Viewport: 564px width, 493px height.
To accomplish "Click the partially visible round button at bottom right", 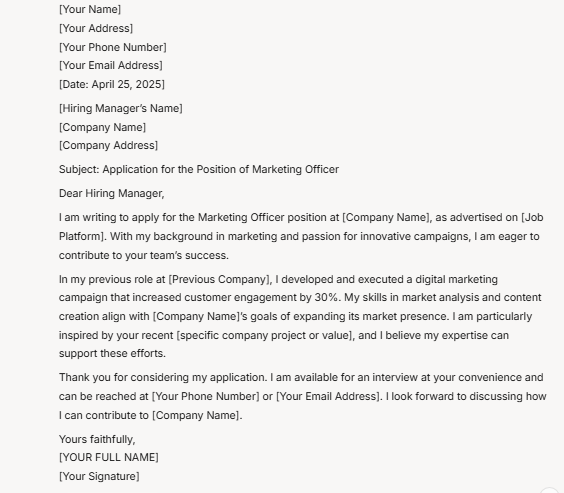I will pyautogui.click(x=550, y=490).
